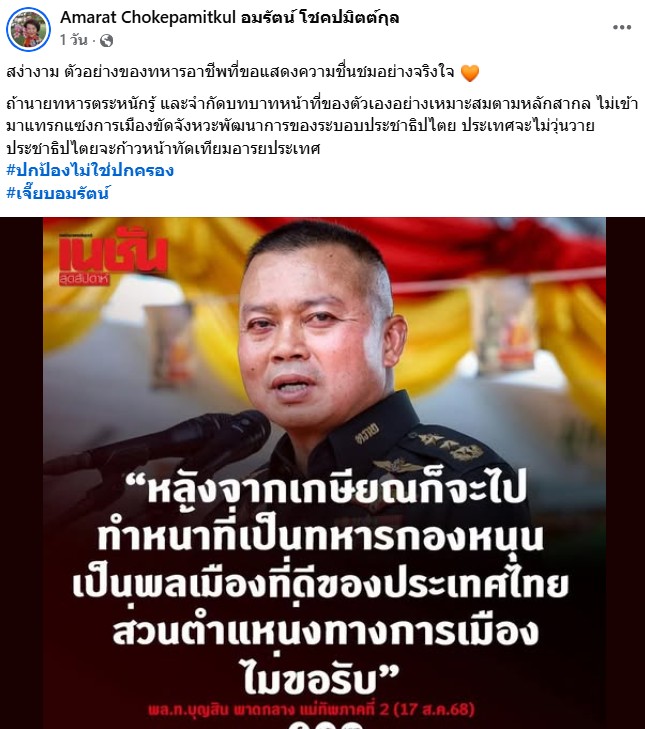
Task: Click the name tag on the uniform collar
Action: tap(367, 433)
